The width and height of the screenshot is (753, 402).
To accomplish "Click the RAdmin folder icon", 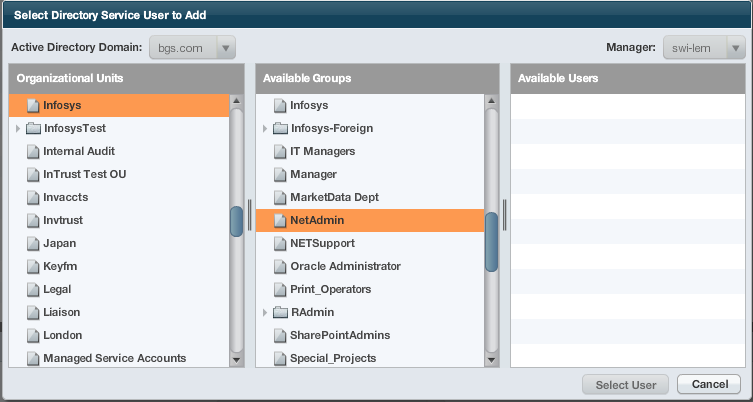I will [x=280, y=313].
